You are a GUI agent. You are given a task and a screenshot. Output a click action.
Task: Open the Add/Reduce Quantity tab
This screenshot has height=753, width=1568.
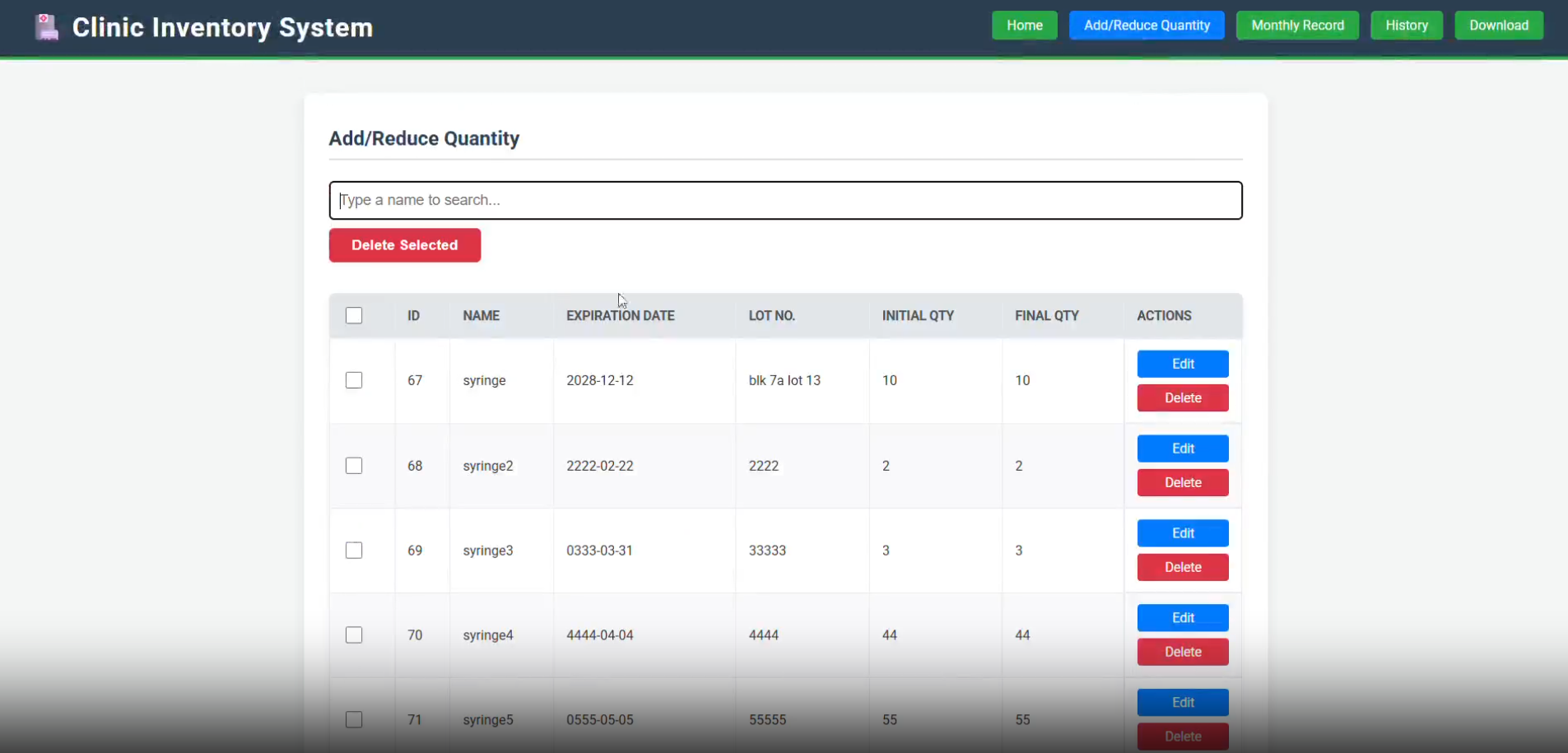[x=1146, y=26]
